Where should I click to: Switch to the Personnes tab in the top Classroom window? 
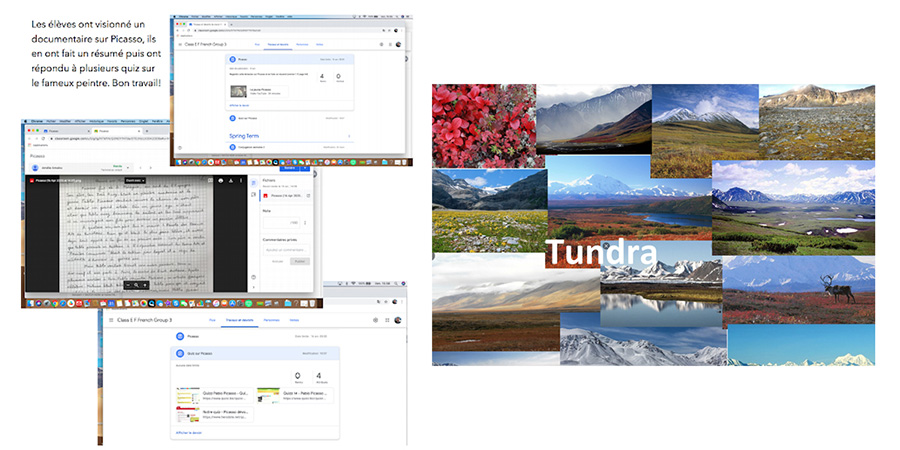(x=302, y=44)
